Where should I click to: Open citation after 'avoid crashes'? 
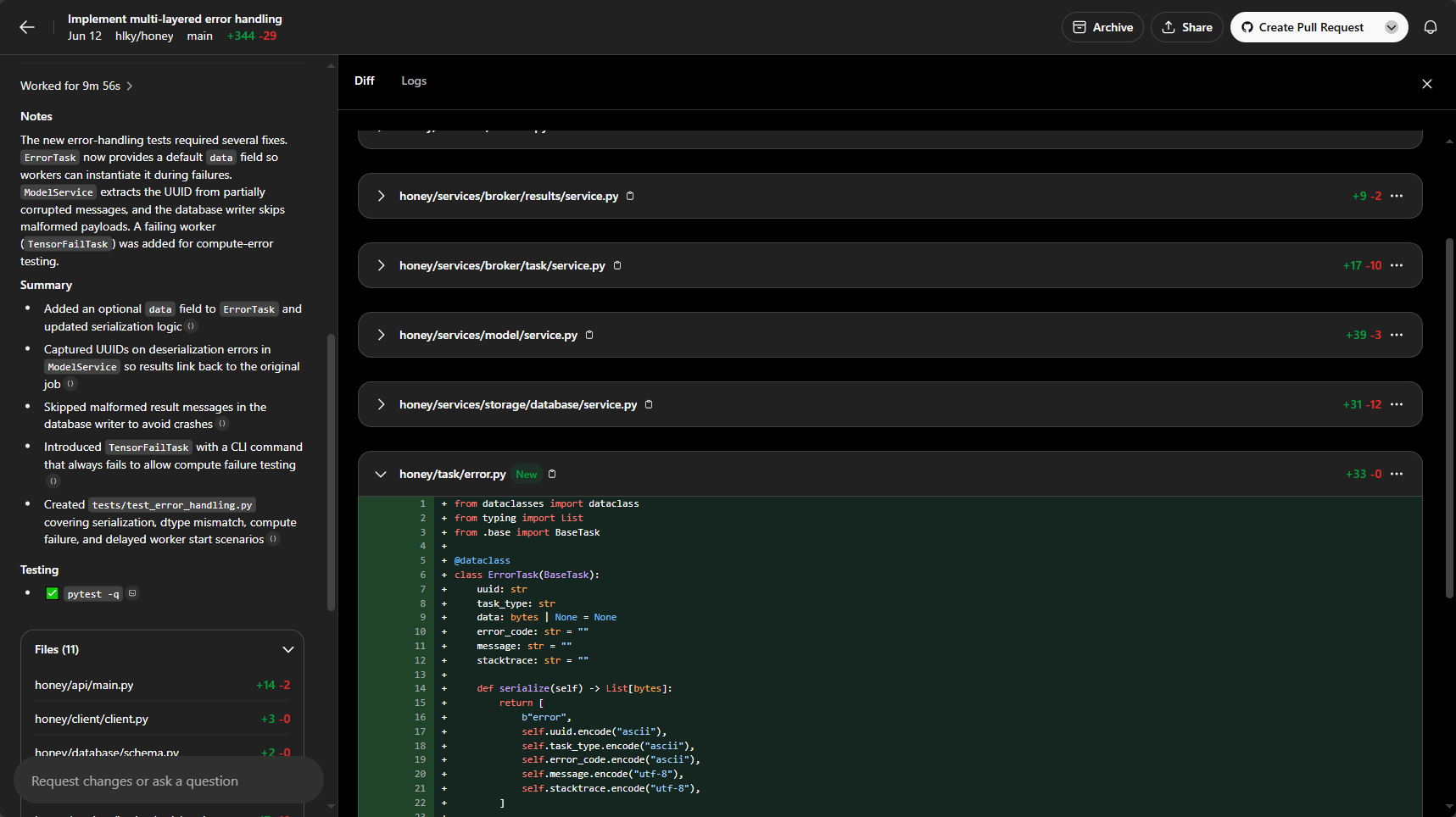(222, 424)
